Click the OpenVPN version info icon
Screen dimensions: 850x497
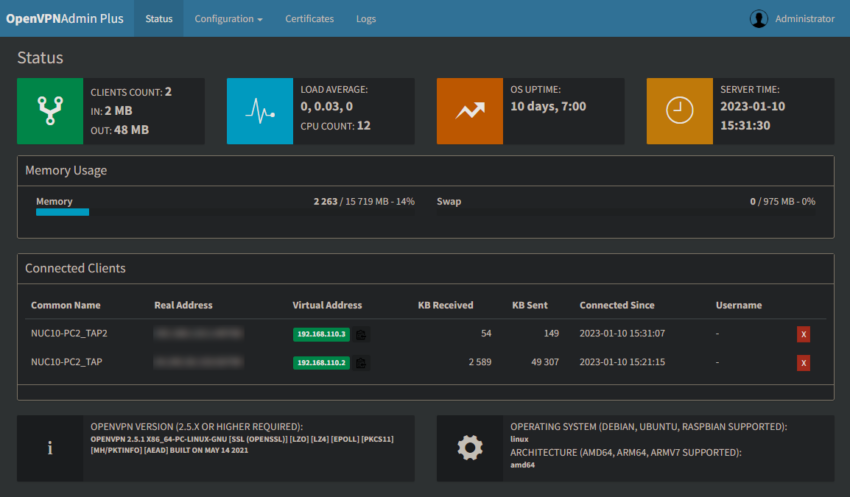point(50,448)
